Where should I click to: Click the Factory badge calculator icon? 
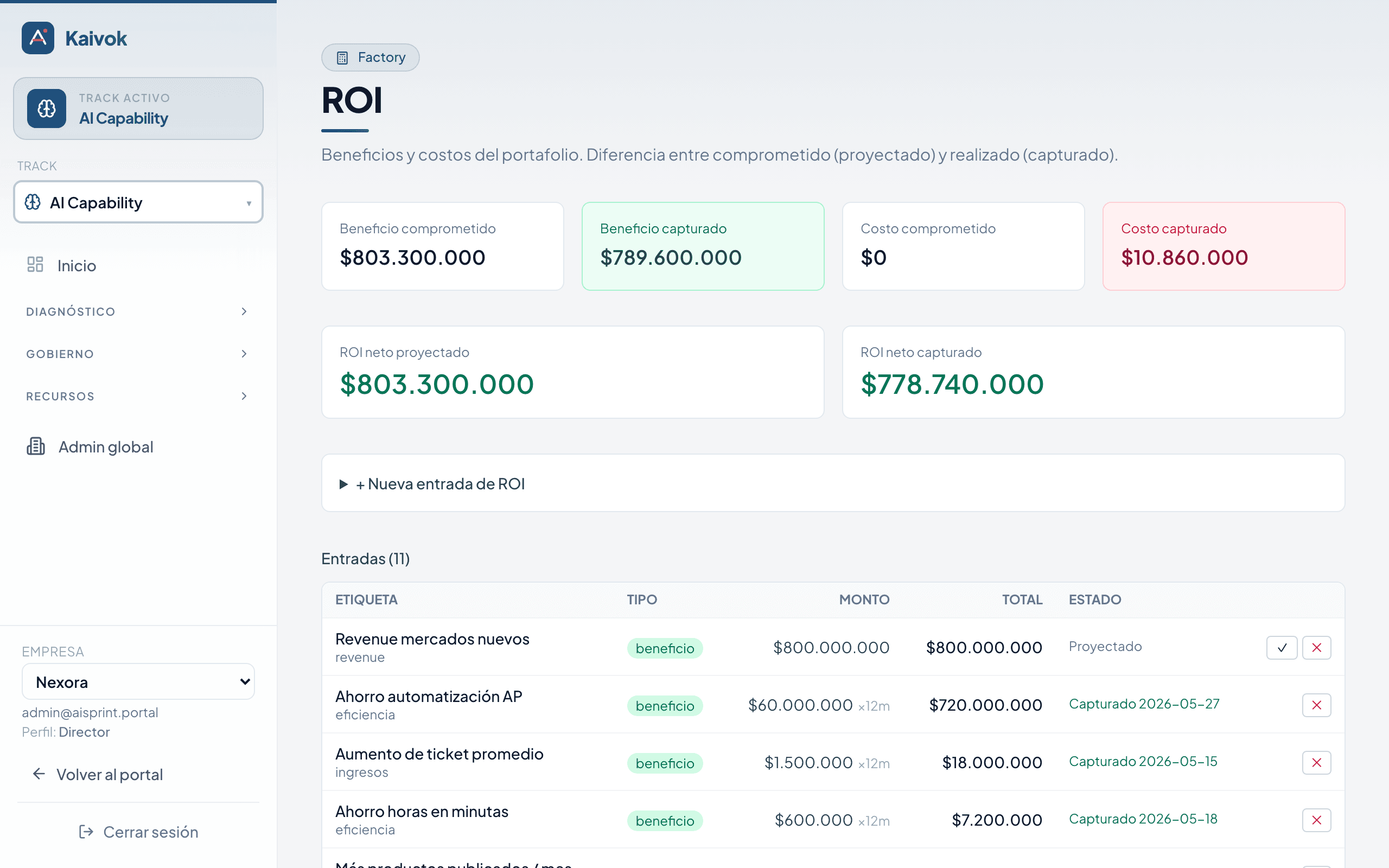(x=342, y=58)
